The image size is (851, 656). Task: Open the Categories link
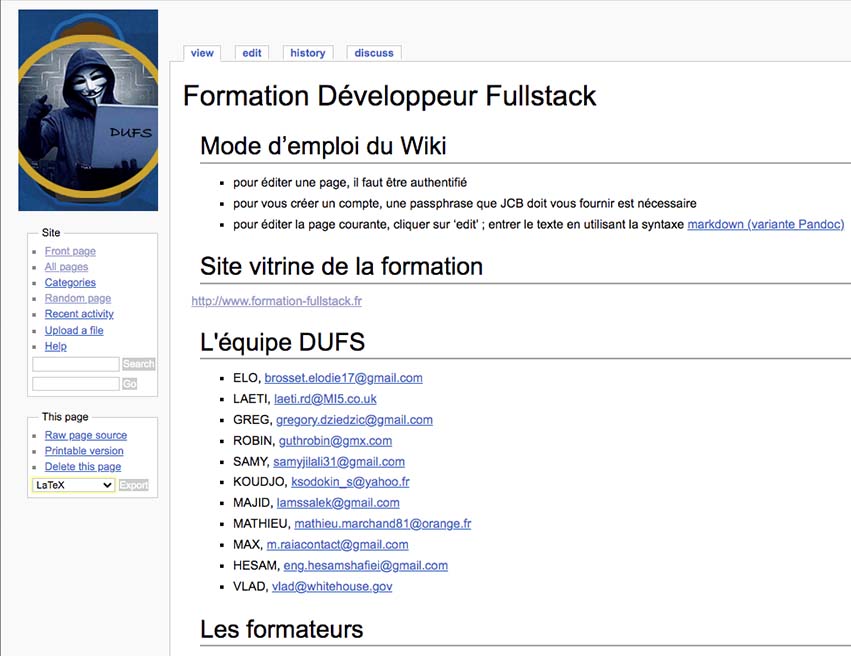coord(70,283)
